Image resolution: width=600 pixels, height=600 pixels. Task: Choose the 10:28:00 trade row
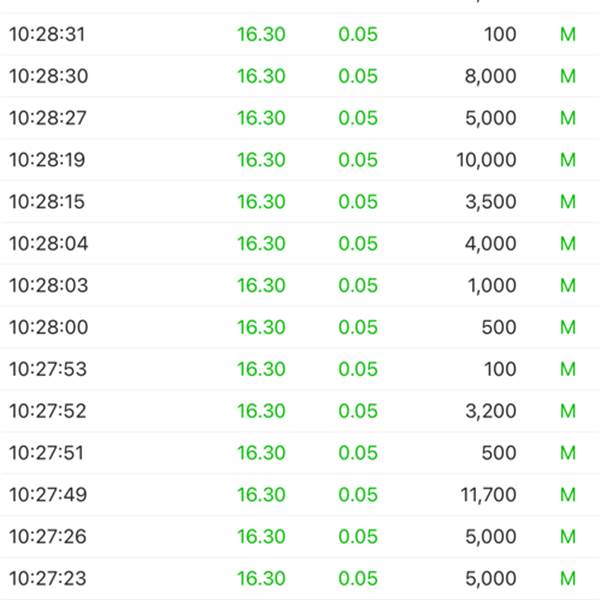[x=300, y=327]
